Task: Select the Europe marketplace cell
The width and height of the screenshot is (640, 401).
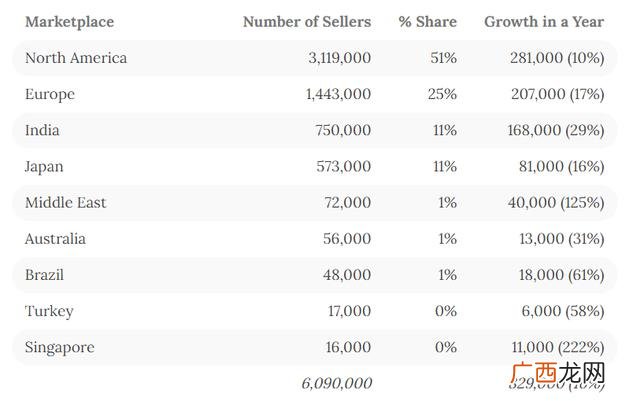Action: click(x=50, y=95)
